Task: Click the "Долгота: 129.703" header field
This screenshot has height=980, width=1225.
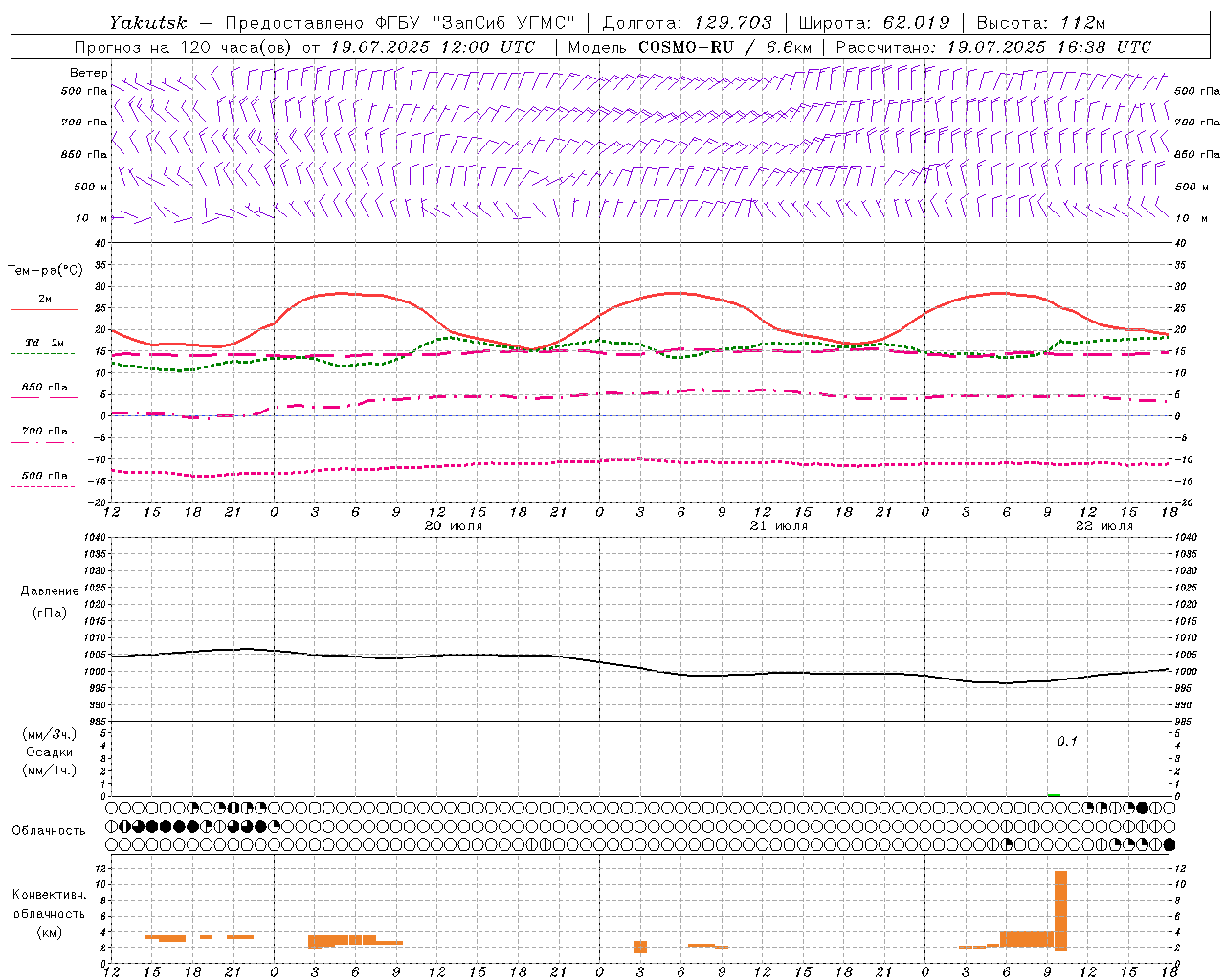Action: coord(687,23)
